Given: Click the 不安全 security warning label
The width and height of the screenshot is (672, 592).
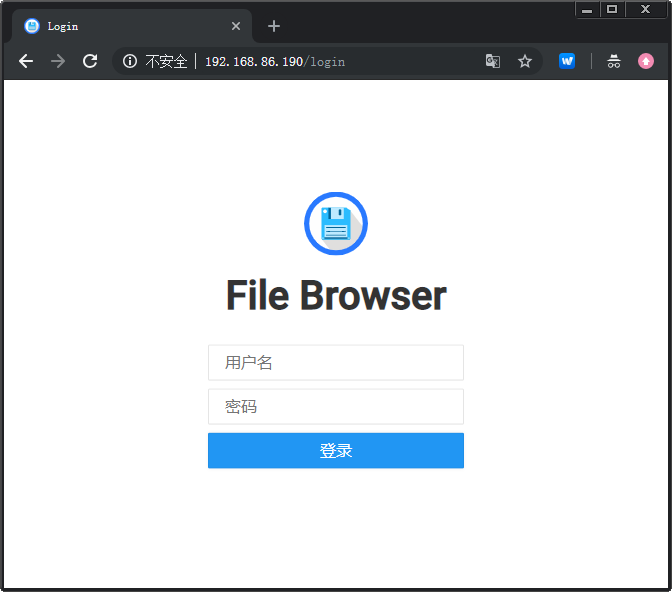Looking at the screenshot, I should click(x=166, y=62).
